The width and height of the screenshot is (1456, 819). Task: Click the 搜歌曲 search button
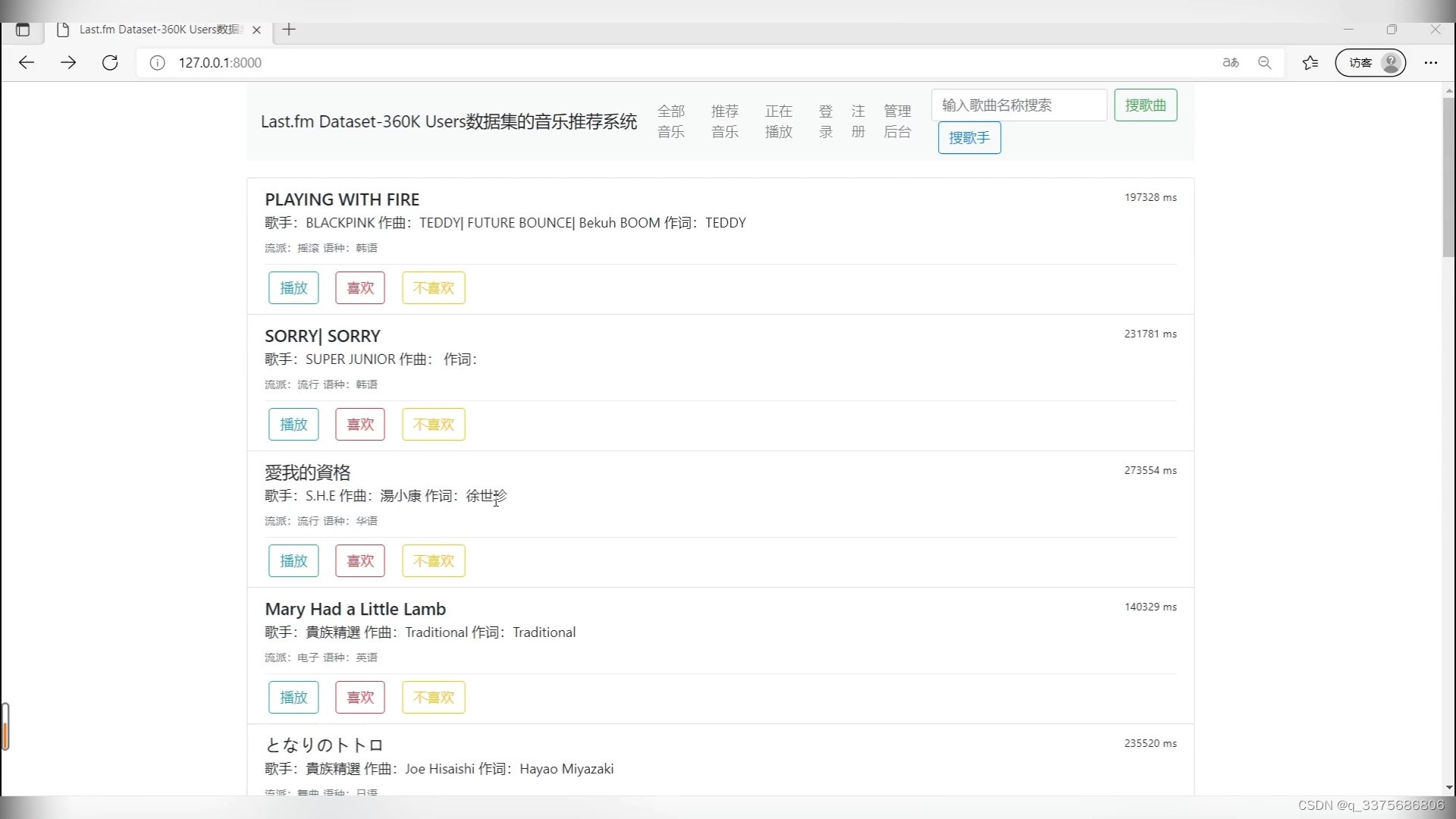pos(1145,105)
